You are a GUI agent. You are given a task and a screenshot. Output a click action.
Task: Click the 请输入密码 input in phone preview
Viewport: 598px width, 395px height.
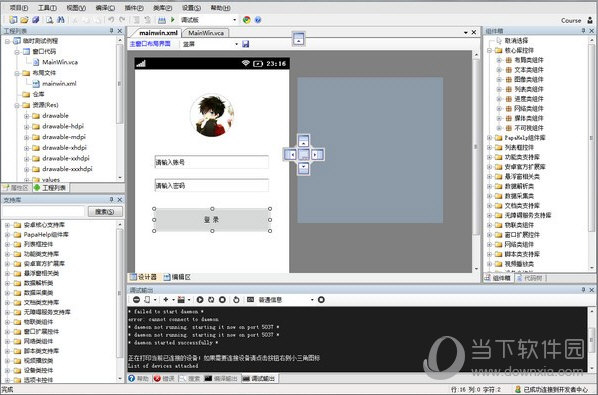[x=212, y=185]
